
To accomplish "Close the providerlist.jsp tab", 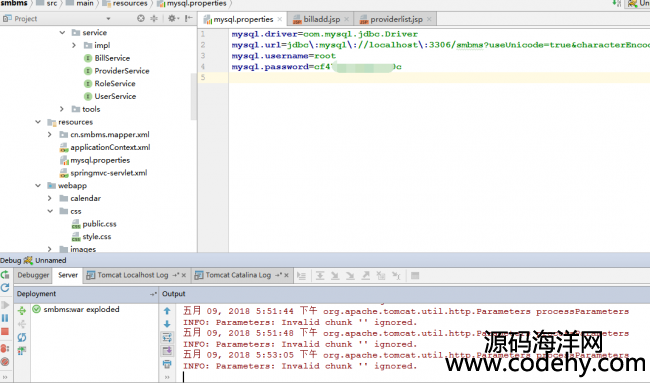I will click(x=429, y=19).
